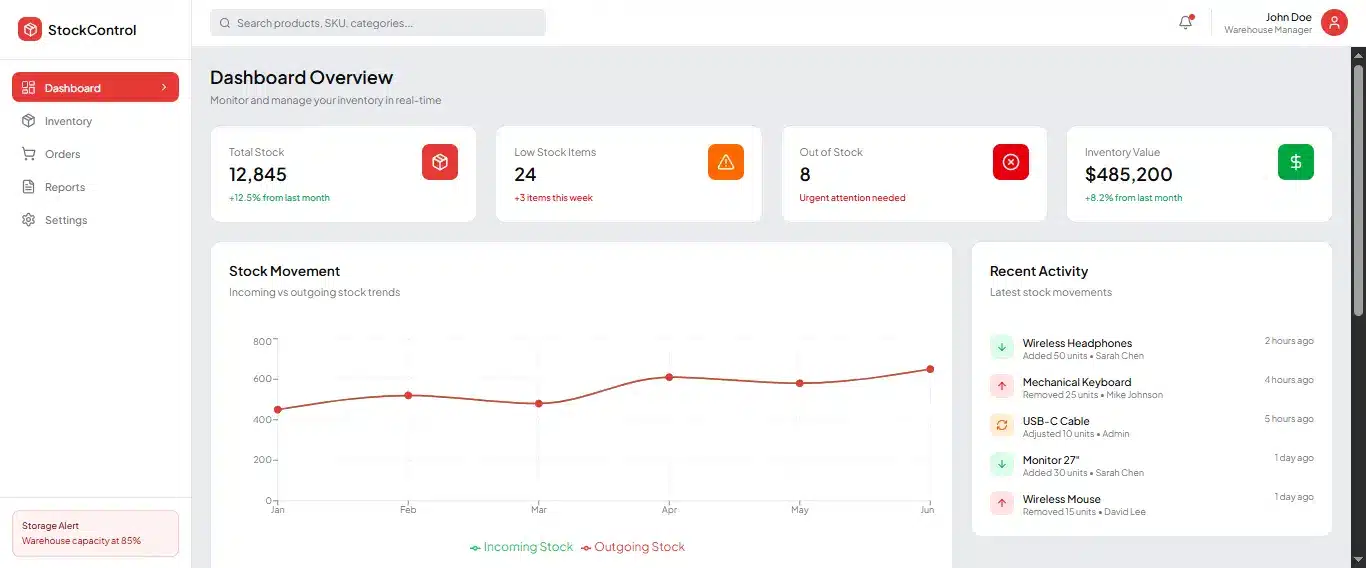Expand the Dashboard chevron arrow in sidebar

[164, 88]
